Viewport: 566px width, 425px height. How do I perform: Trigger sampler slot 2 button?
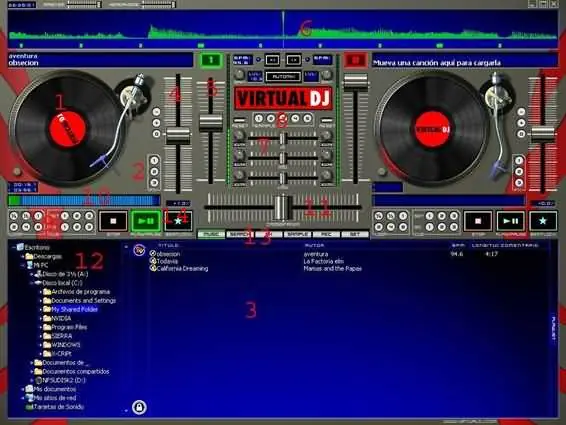270,118
